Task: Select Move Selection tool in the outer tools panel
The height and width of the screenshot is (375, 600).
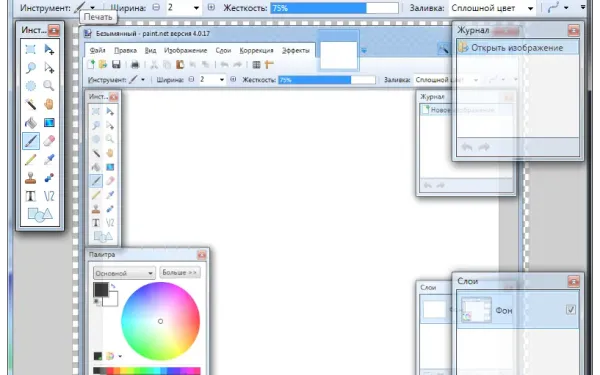Action: click(49, 68)
